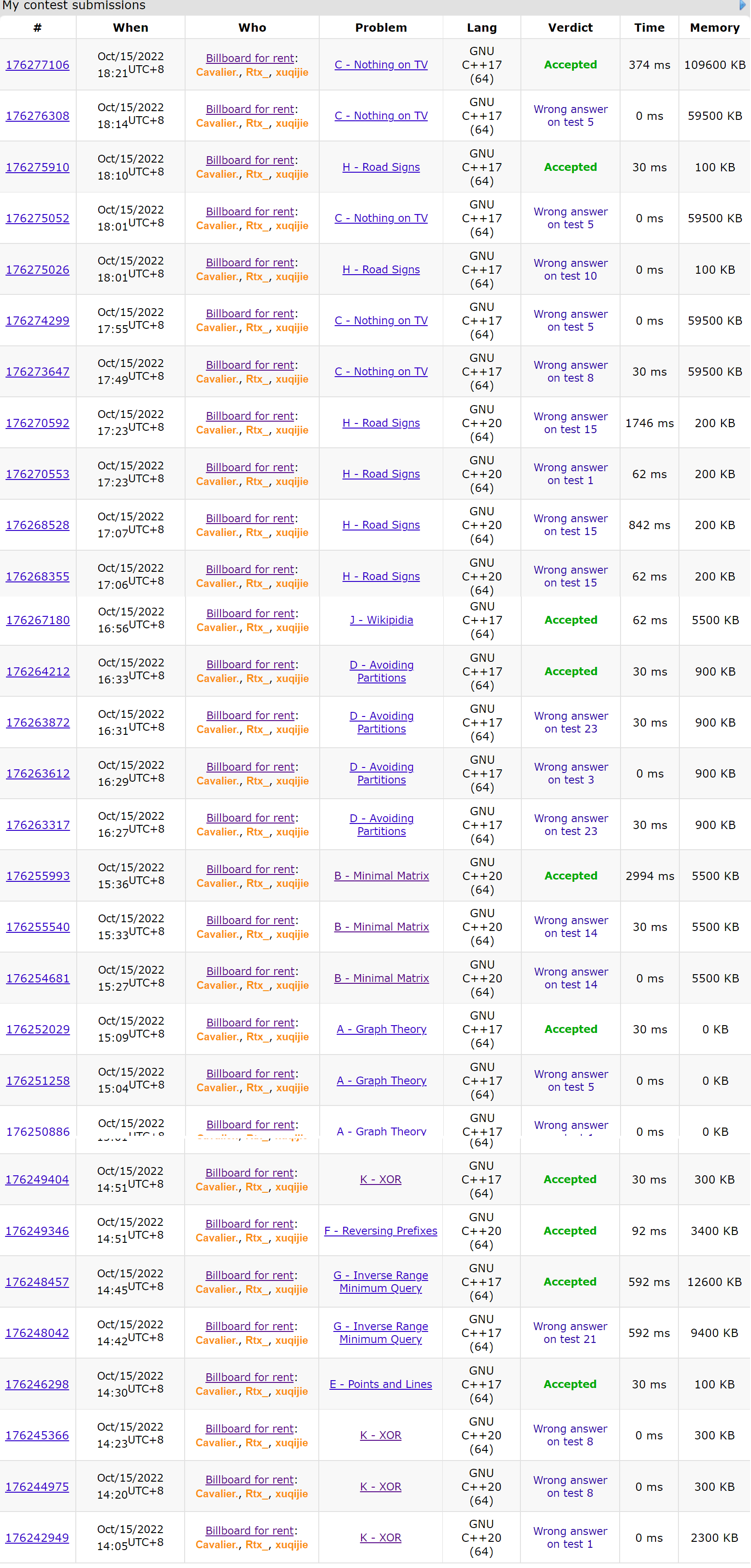Click the blue arrow beside My contest submissions

point(742,6)
